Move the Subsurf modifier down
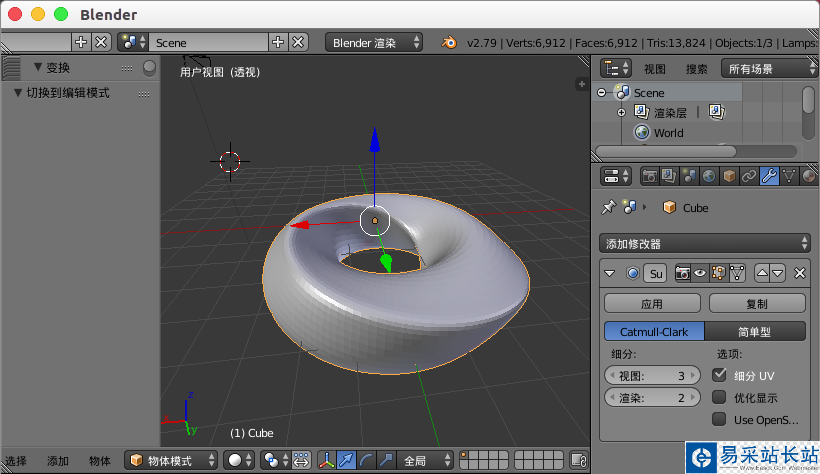The height and width of the screenshot is (474, 820). pyautogui.click(x=778, y=273)
